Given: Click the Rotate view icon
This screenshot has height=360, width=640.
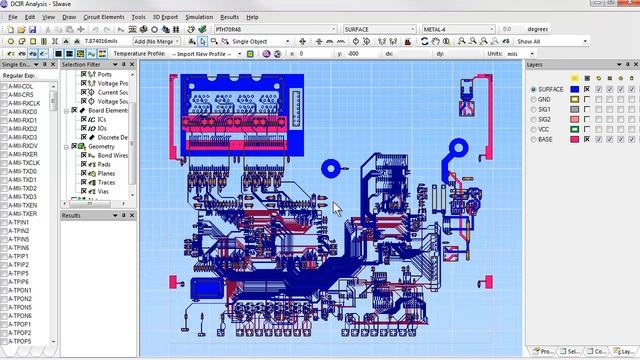Looking at the screenshot, I should (x=424, y=42).
